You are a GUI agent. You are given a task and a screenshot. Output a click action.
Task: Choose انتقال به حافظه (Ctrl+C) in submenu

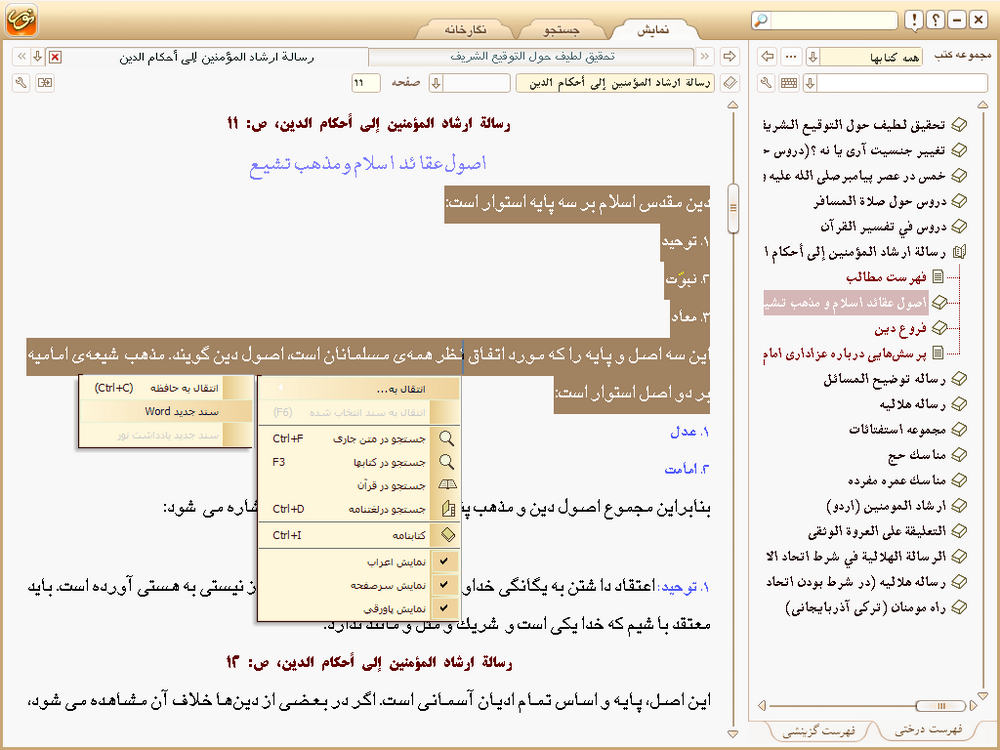coord(166,388)
